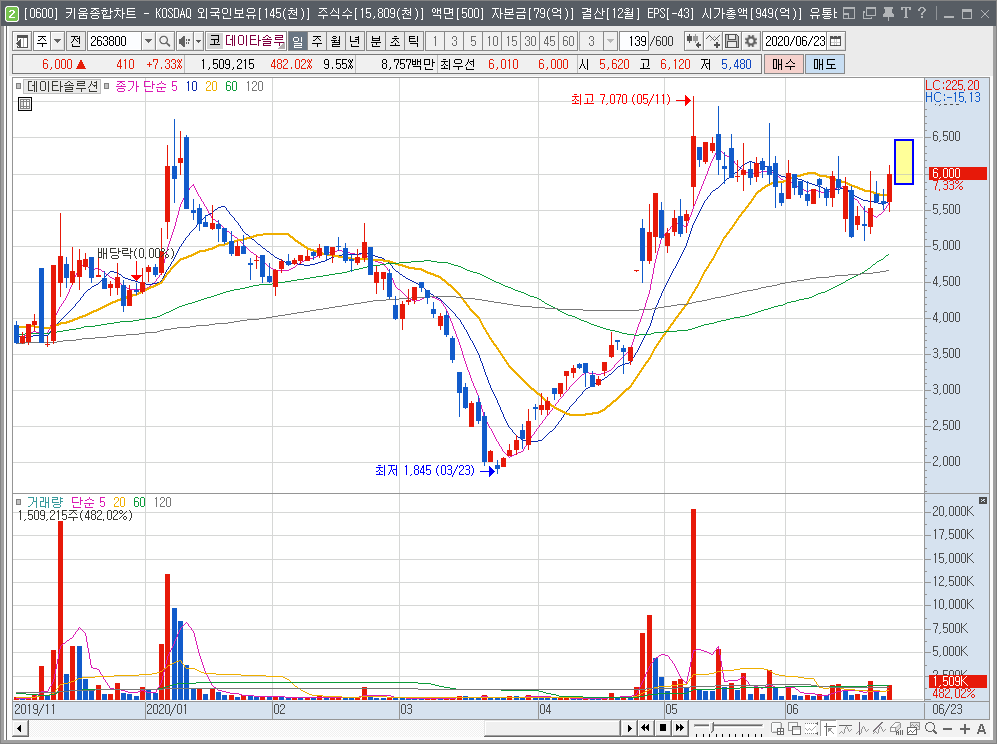Select the yearly (년) period toggle
The height and width of the screenshot is (744, 997).
[355, 41]
